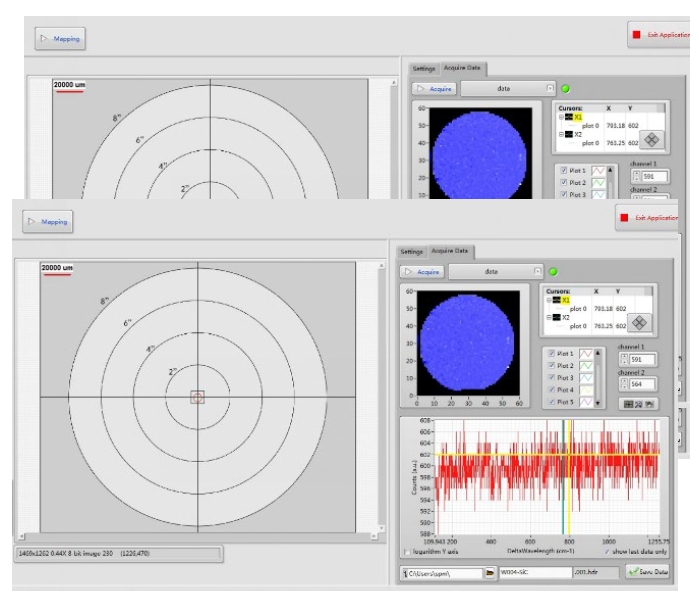Click the Acquire button in the front window
The image size is (699, 600).
point(422,271)
